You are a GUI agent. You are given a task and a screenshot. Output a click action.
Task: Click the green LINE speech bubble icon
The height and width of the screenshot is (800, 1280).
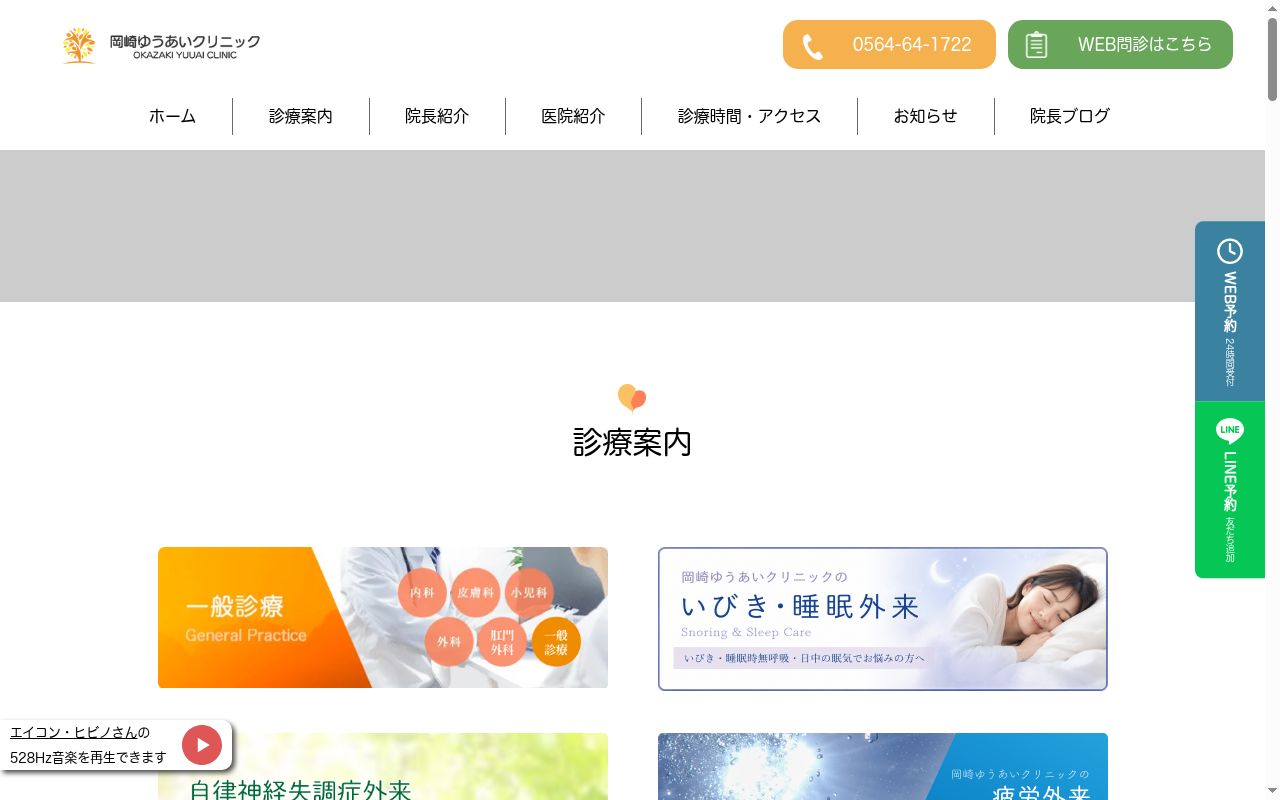pos(1230,431)
